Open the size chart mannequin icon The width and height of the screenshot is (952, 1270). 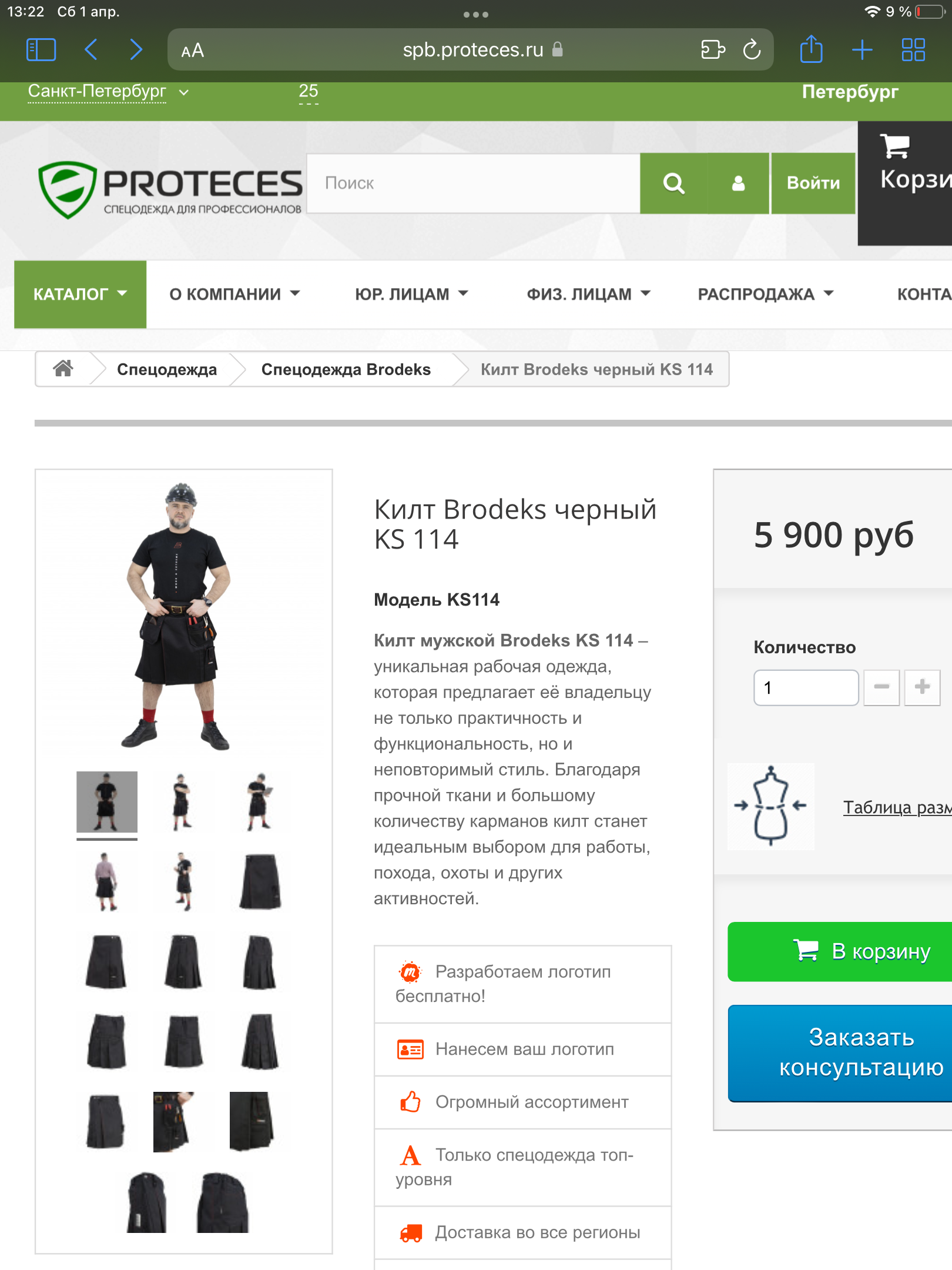(770, 806)
